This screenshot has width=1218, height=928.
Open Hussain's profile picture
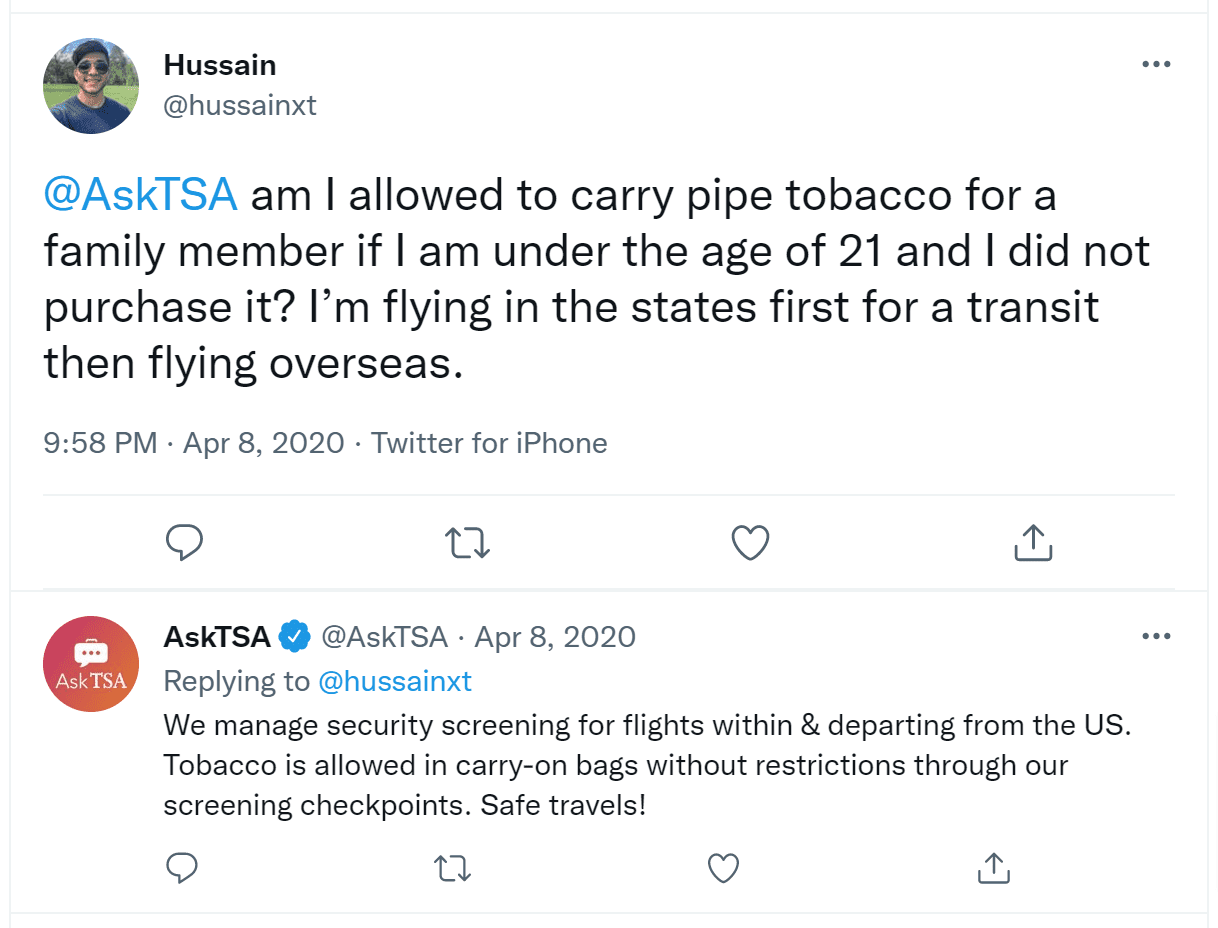(91, 86)
